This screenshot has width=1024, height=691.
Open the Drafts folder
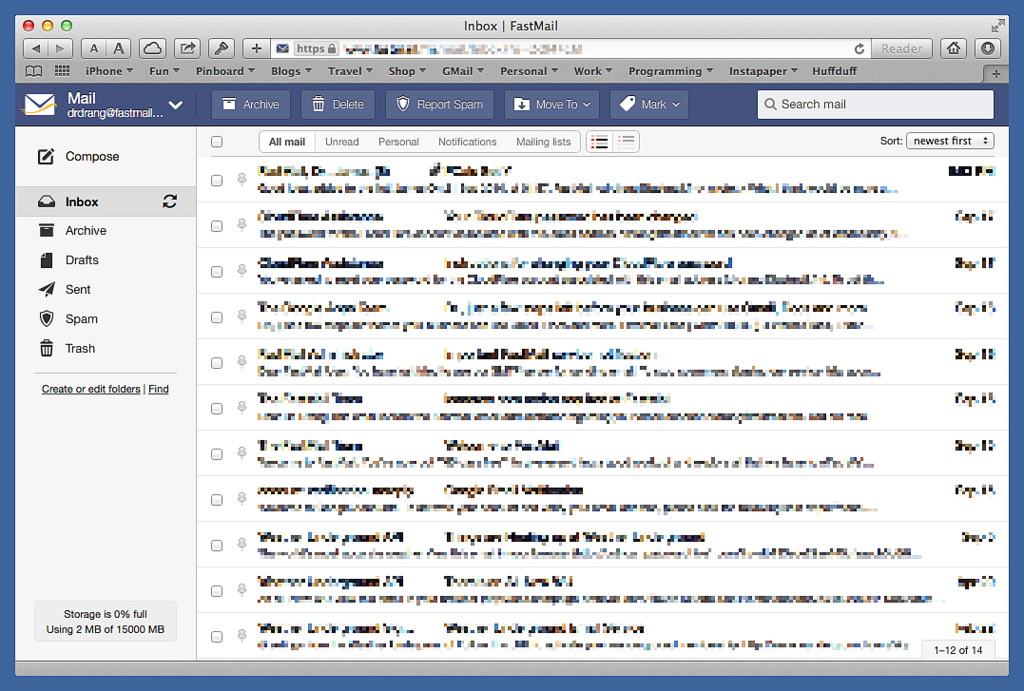point(82,260)
